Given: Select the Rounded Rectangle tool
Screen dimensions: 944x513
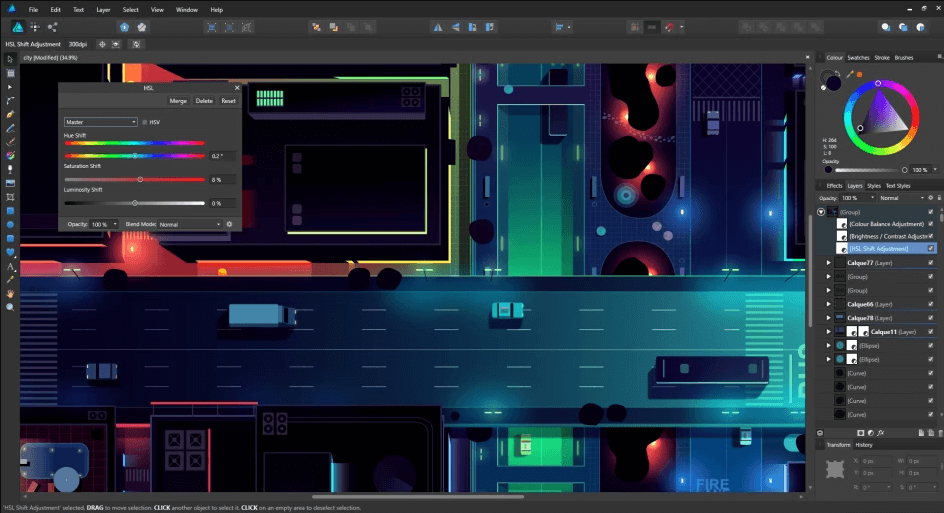Looking at the screenshot, I should click(x=10, y=238).
